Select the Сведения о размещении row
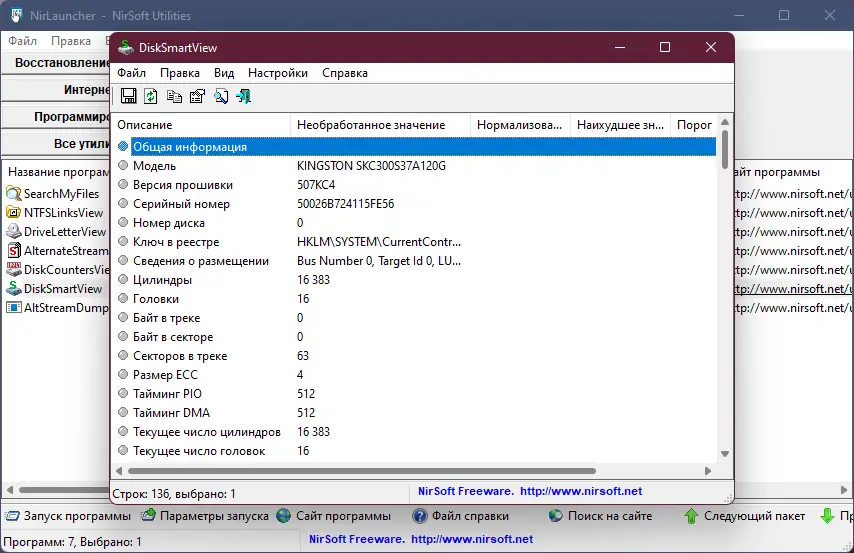 [415, 261]
